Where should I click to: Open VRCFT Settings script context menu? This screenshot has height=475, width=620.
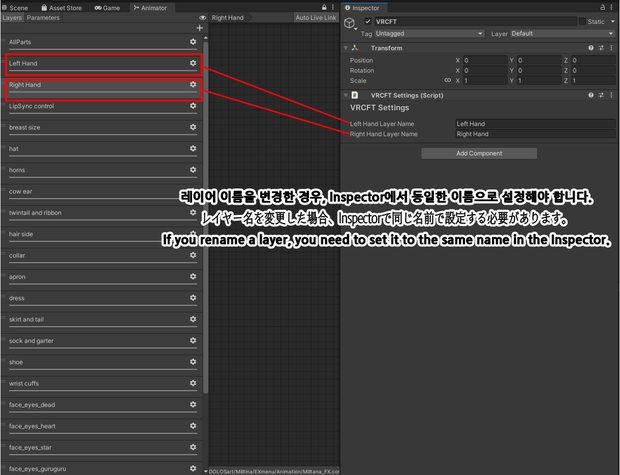[611, 95]
